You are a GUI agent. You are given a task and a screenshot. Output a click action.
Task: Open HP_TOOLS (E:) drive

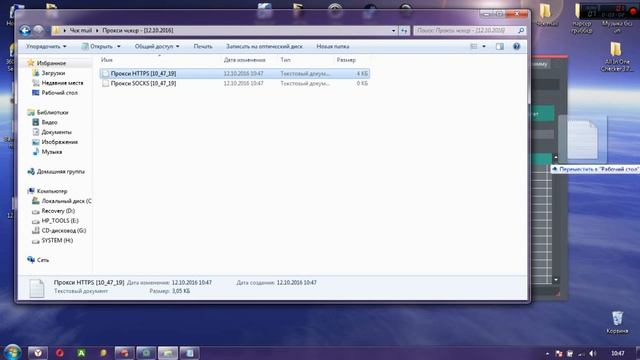[x=60, y=220]
